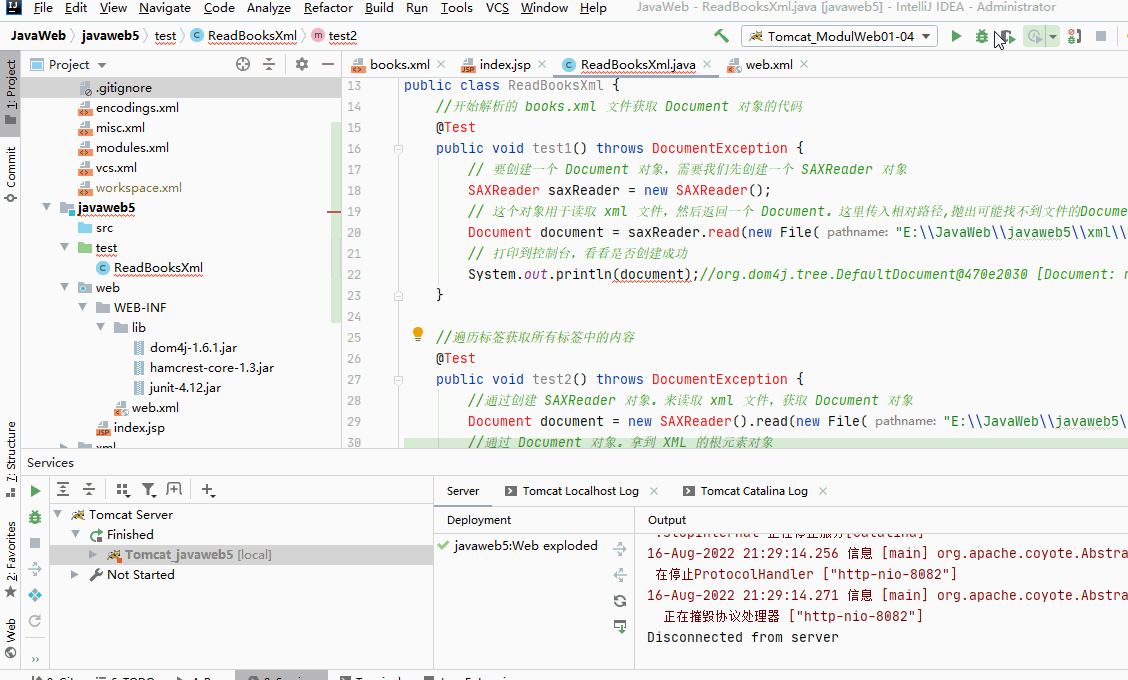
Task: Toggle the 2: Favorites tool window
Action: click(x=11, y=560)
